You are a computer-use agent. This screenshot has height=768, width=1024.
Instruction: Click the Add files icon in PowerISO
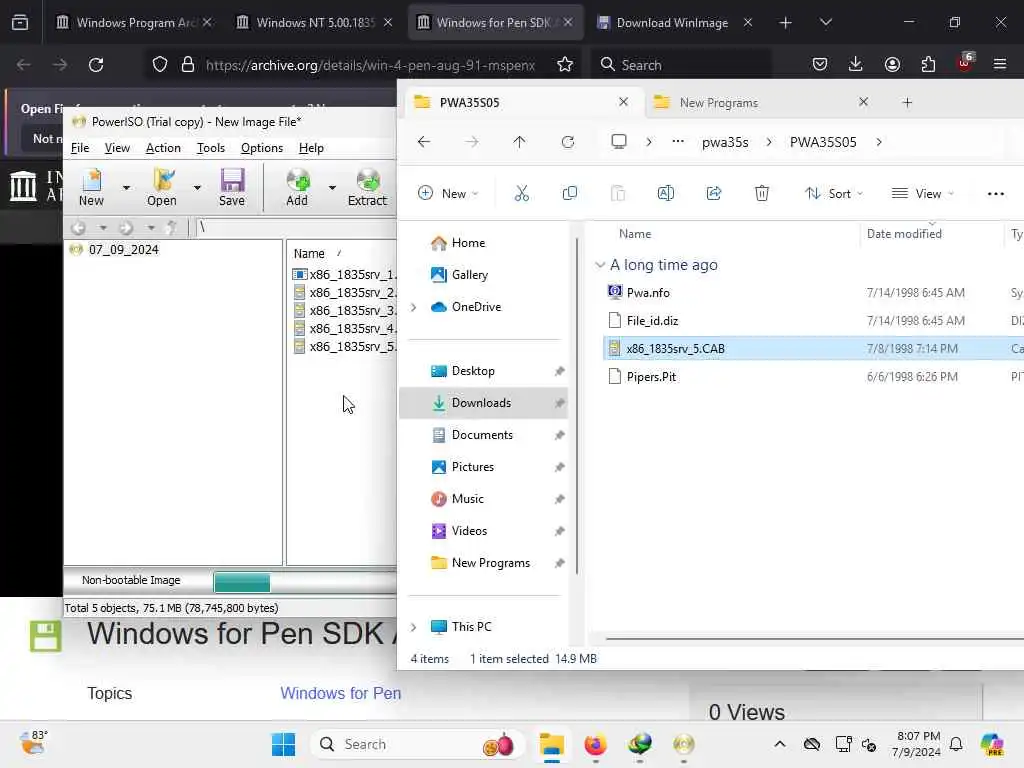point(297,187)
